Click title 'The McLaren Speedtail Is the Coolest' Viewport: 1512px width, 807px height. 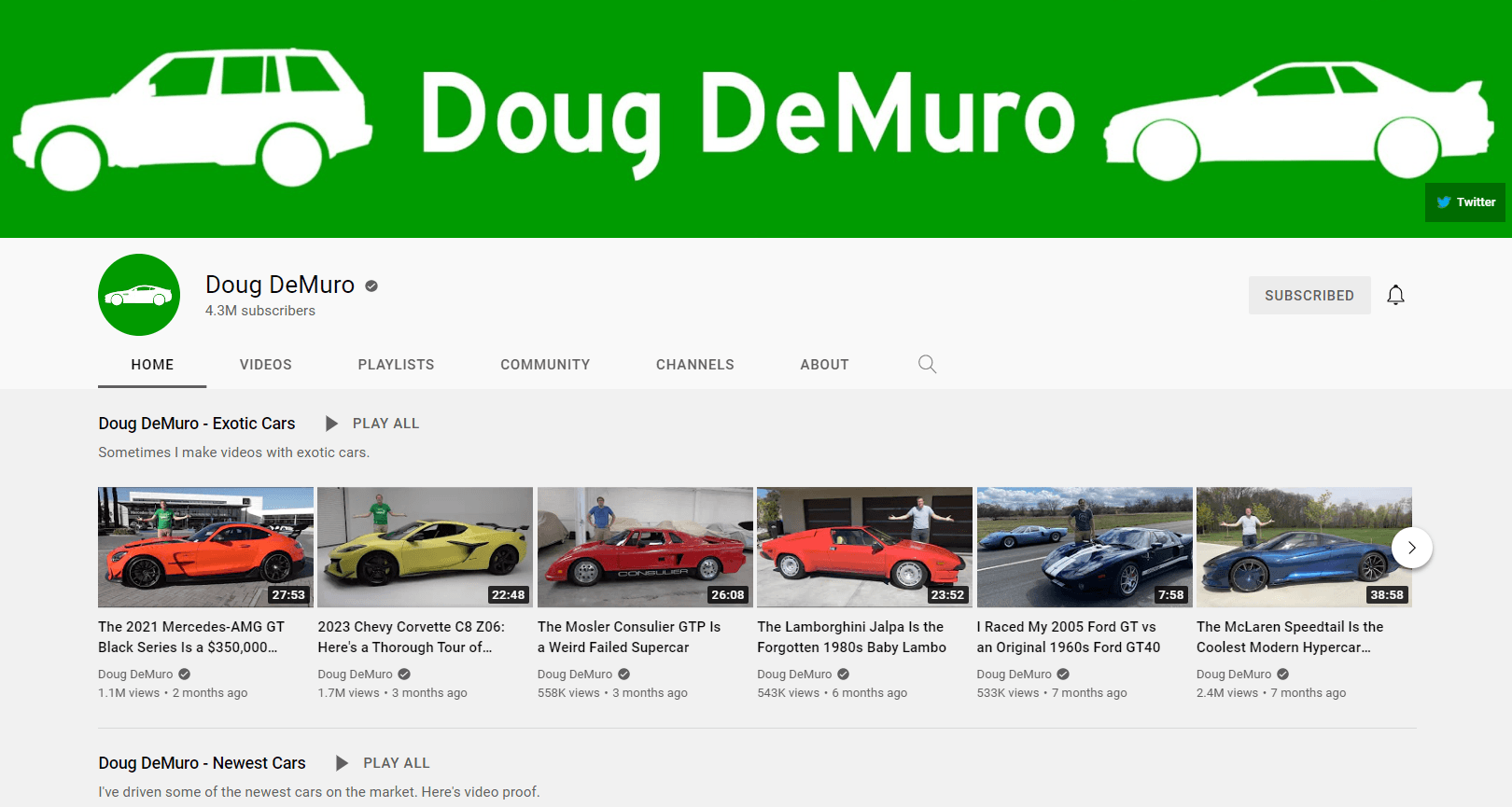tap(1290, 637)
